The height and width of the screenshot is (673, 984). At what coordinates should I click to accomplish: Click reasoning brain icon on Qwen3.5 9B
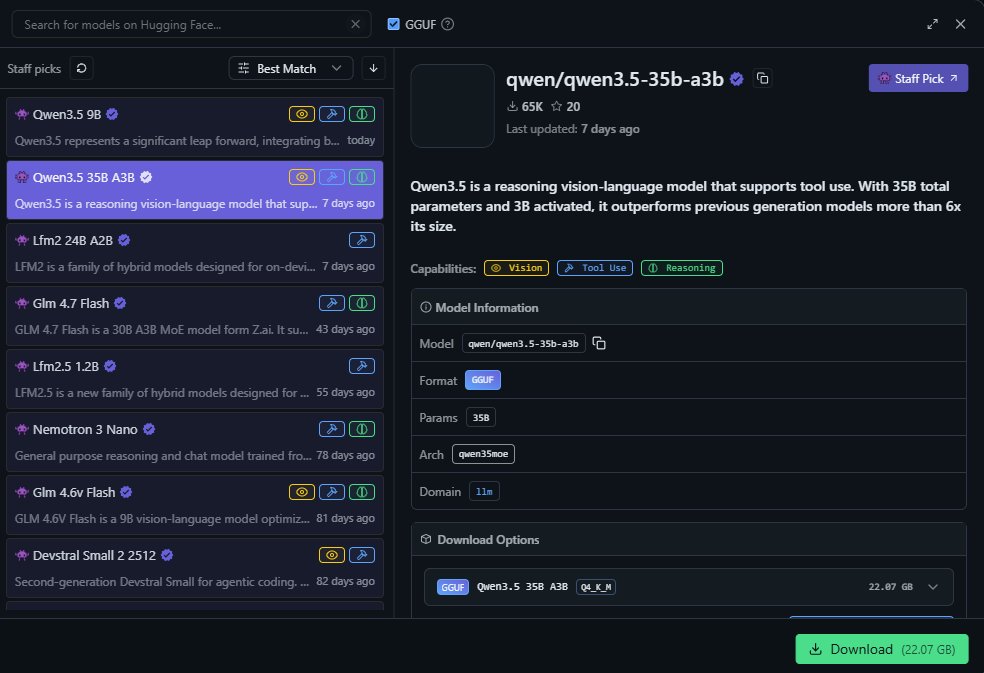[362, 114]
